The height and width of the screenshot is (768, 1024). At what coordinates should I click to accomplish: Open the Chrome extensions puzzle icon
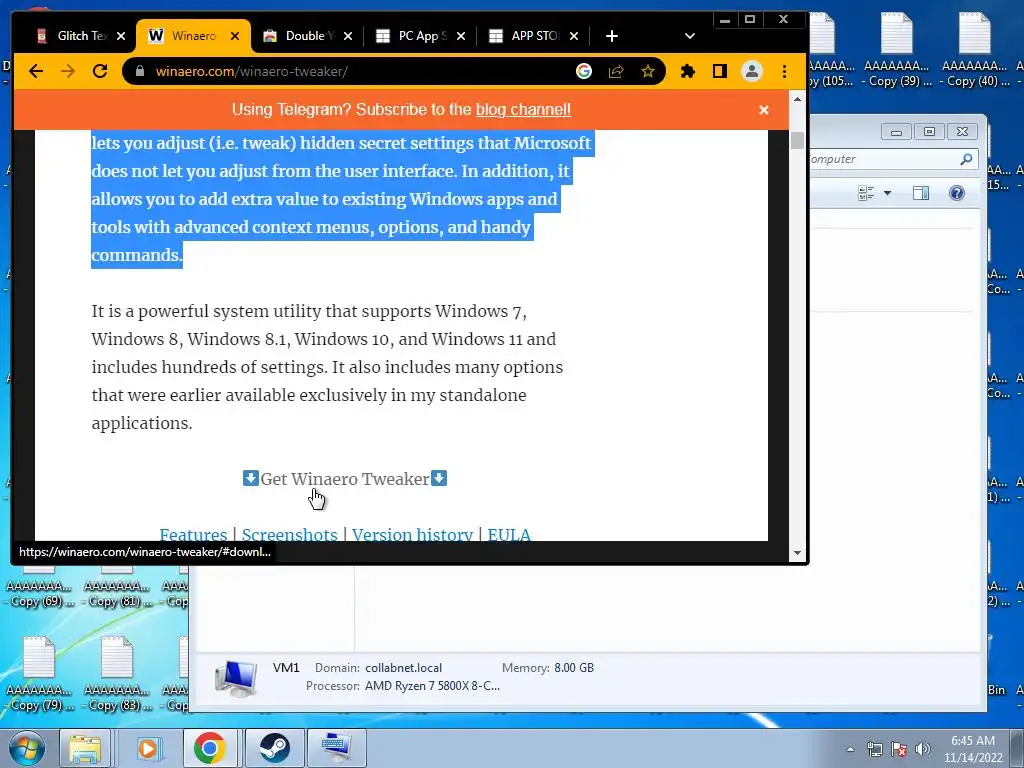(688, 71)
